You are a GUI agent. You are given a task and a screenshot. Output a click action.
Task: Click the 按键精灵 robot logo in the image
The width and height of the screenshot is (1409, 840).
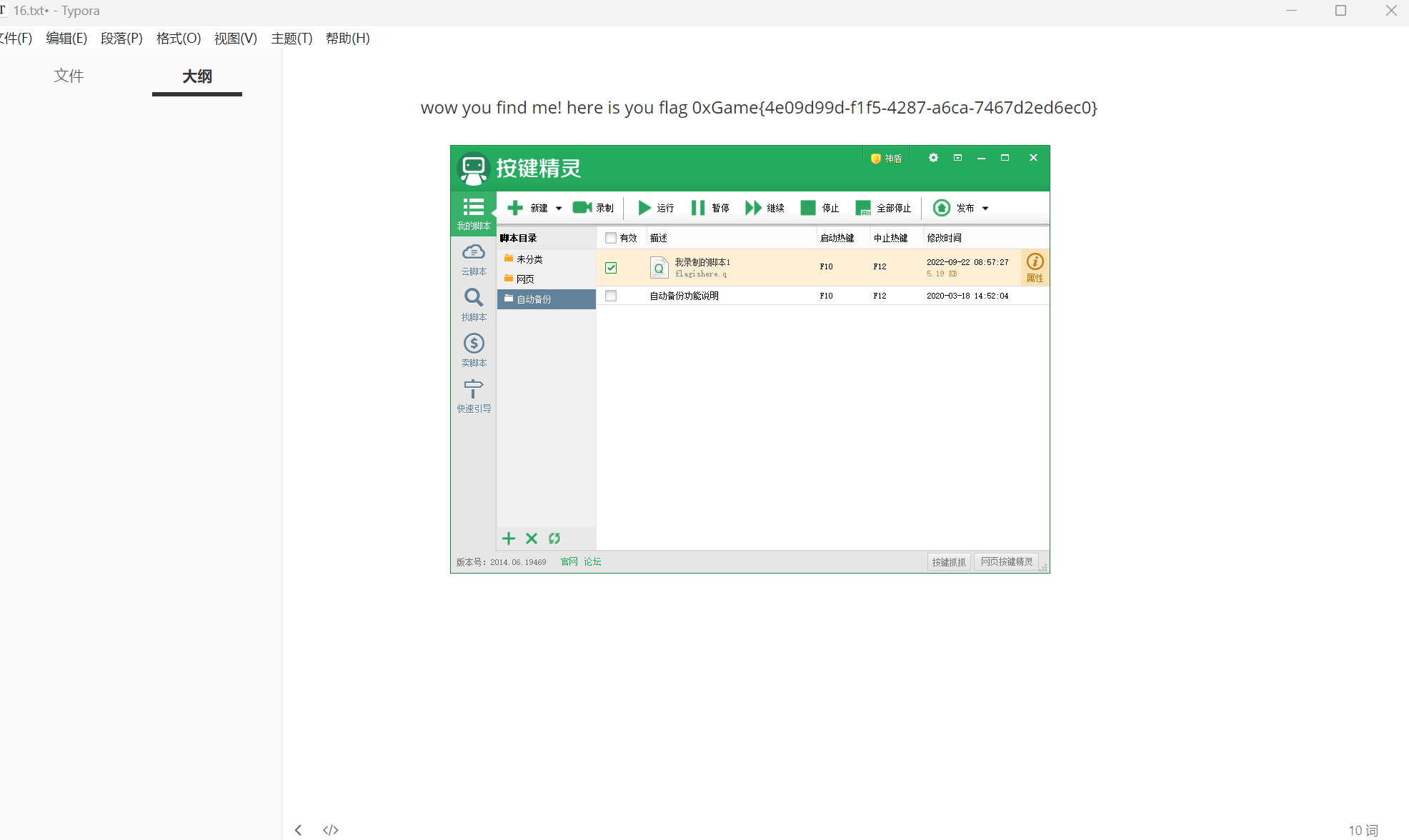[473, 169]
